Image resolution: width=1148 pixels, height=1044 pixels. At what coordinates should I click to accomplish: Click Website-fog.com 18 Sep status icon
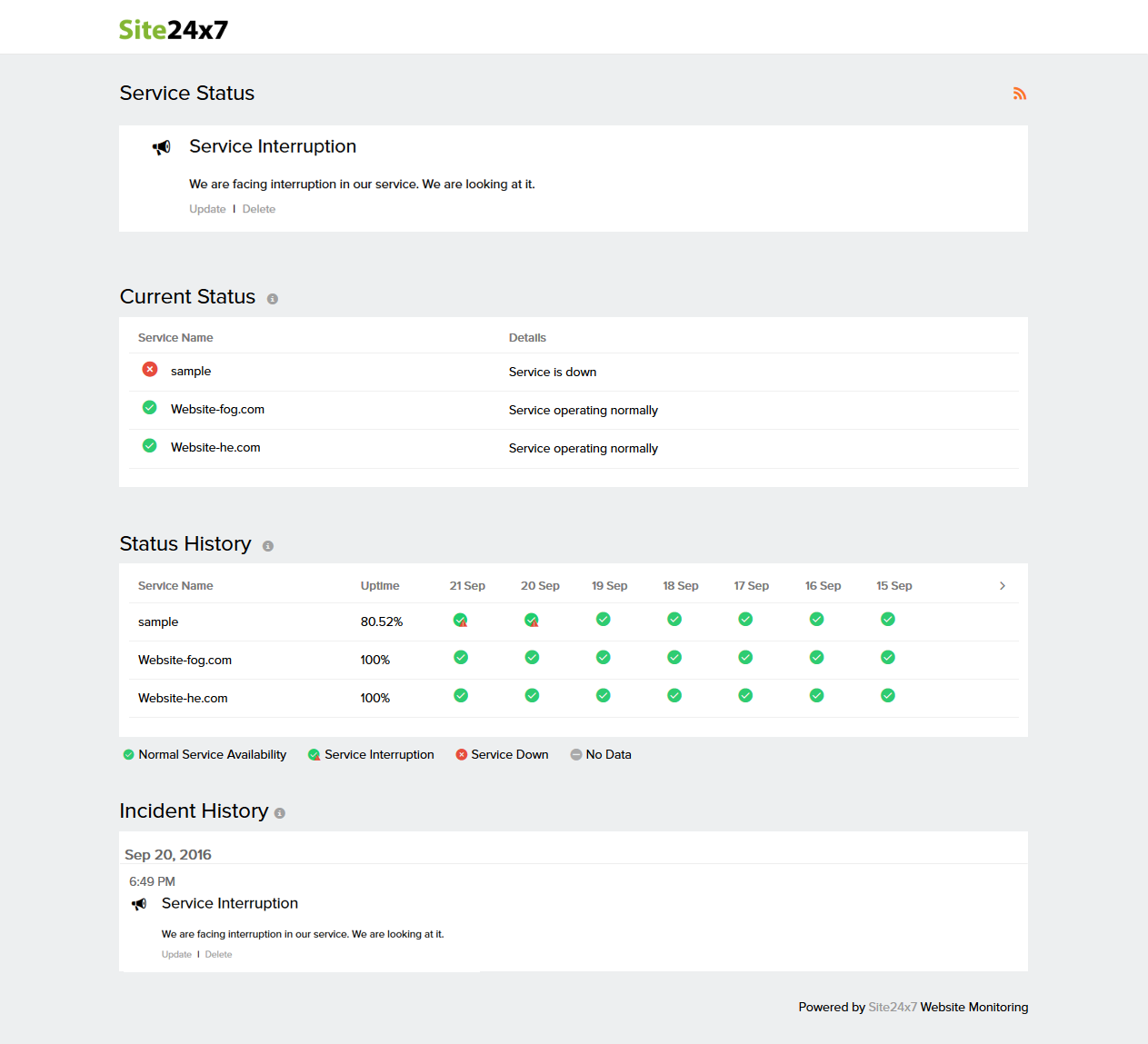tap(674, 658)
